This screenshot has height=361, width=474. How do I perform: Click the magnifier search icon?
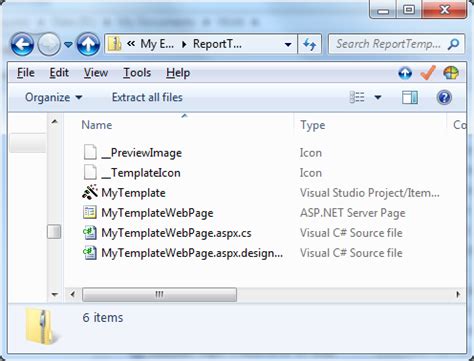point(454,44)
